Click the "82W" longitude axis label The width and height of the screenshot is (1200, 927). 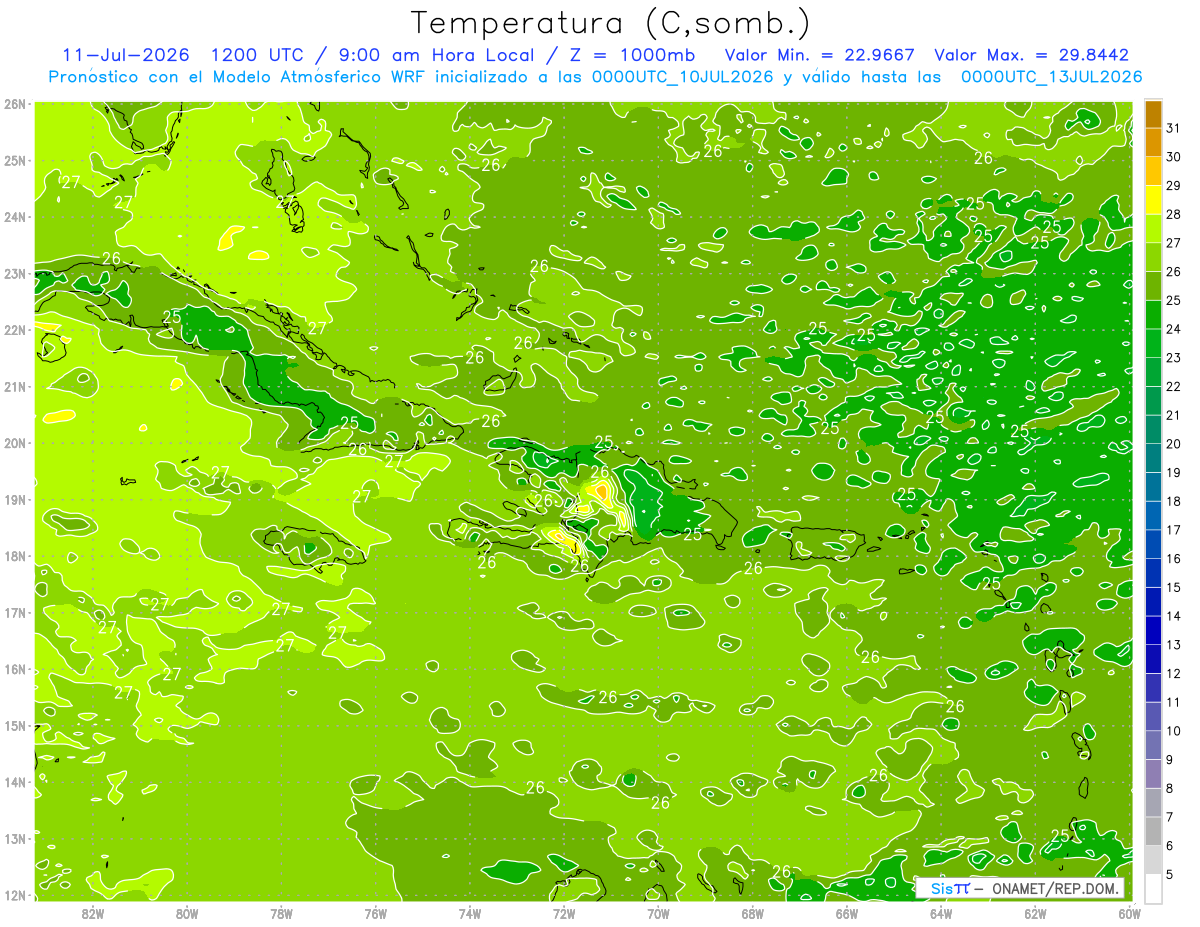[93, 913]
